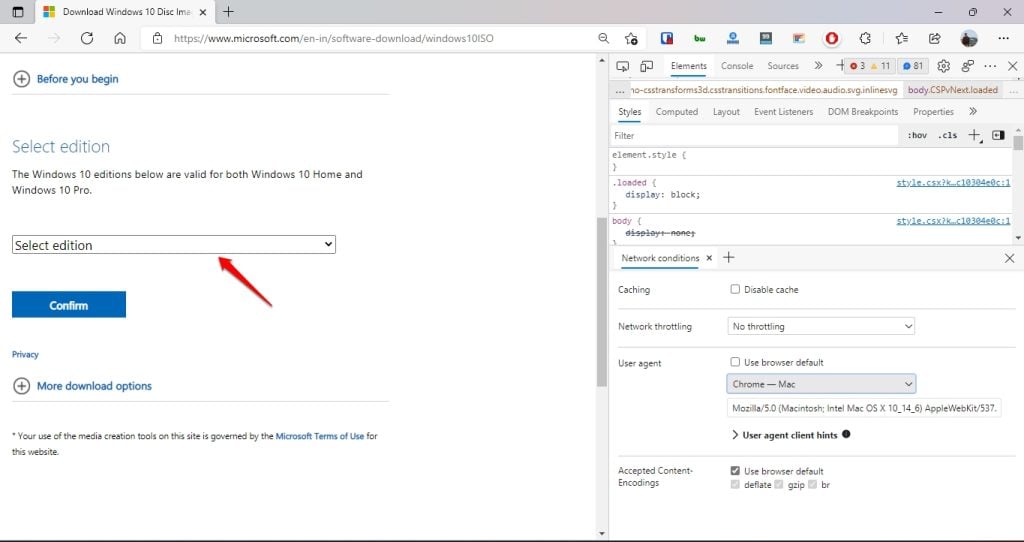Viewport: 1024px width, 542px height.
Task: Open the Chrome — Mac user agent dropdown
Action: [821, 384]
